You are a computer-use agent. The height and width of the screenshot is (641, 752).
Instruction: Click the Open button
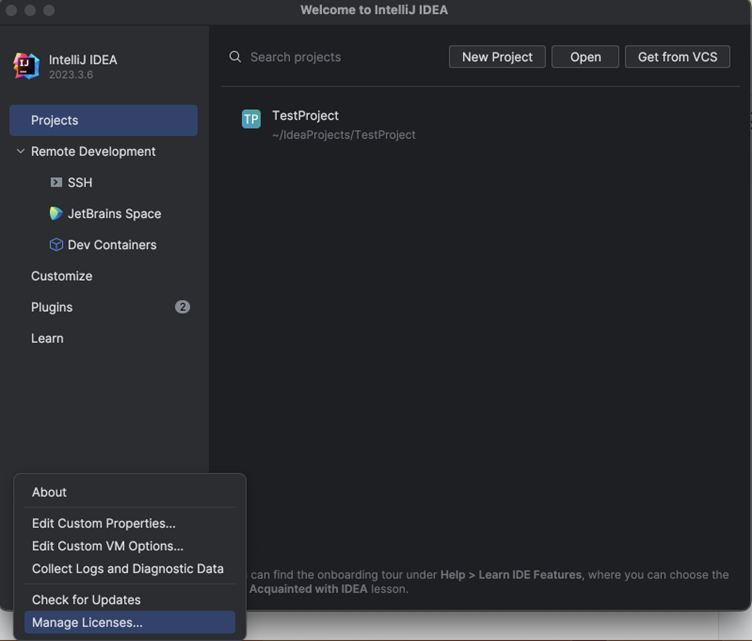tap(585, 57)
